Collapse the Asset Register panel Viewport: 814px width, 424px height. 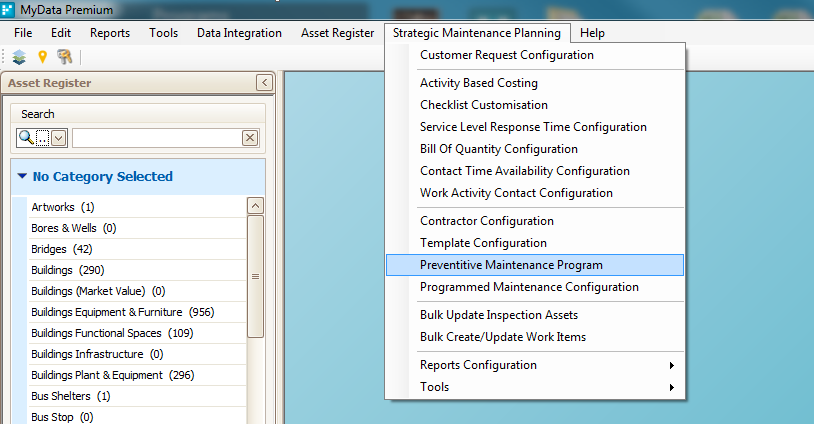[x=264, y=83]
